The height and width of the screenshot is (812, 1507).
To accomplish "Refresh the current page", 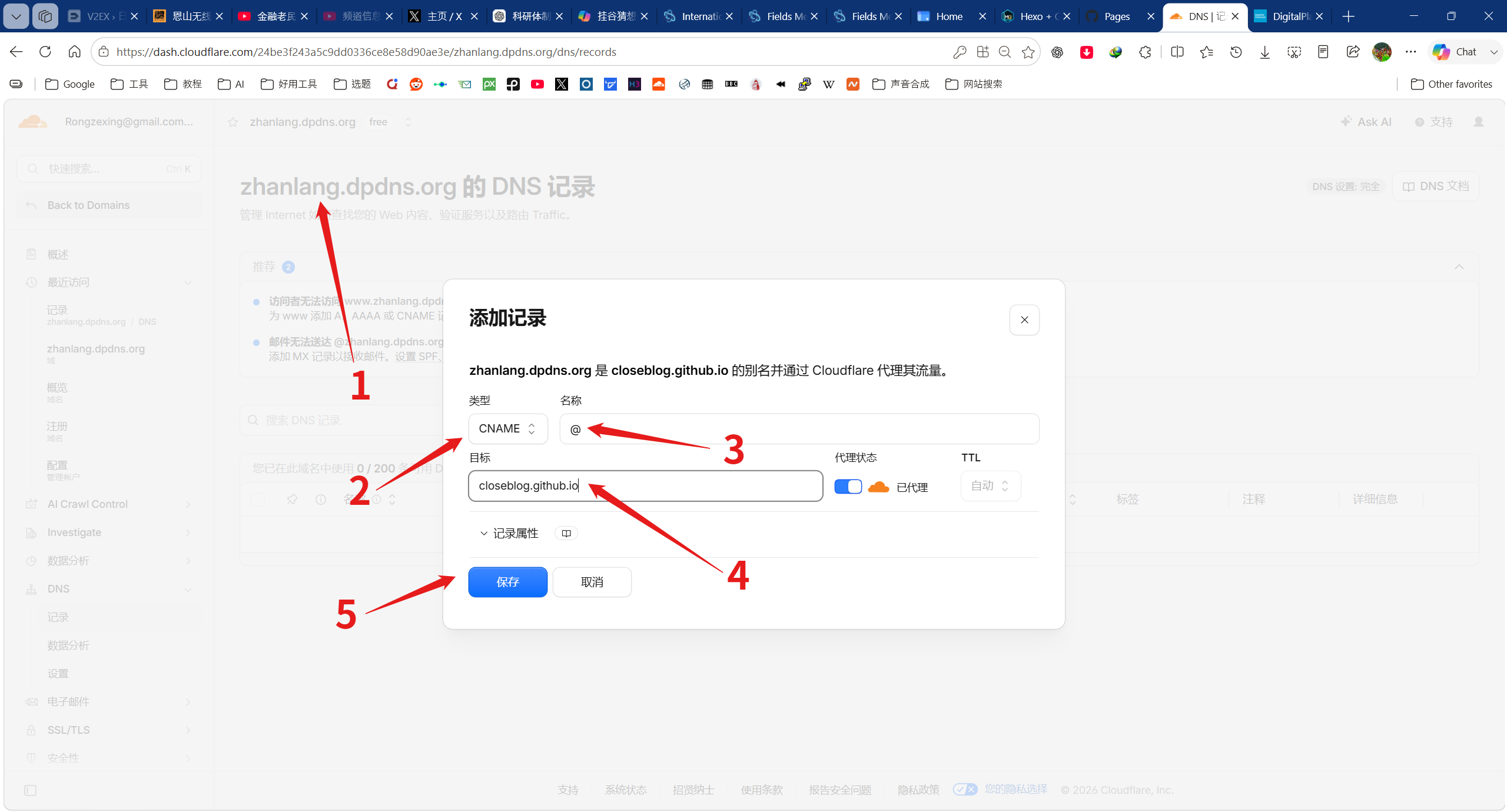I will pyautogui.click(x=45, y=52).
